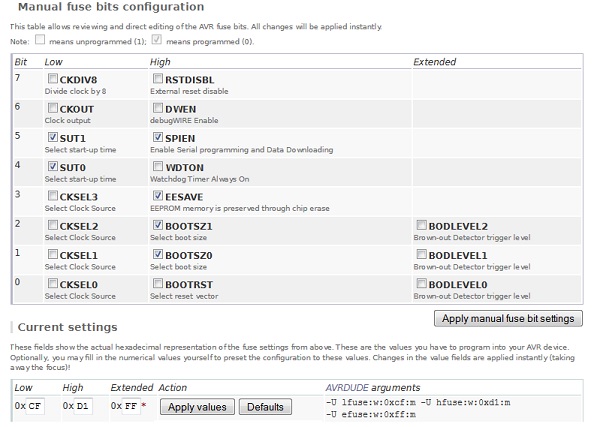
Task: Uncheck the SPIEN serial programming bit
Action: 158,137
